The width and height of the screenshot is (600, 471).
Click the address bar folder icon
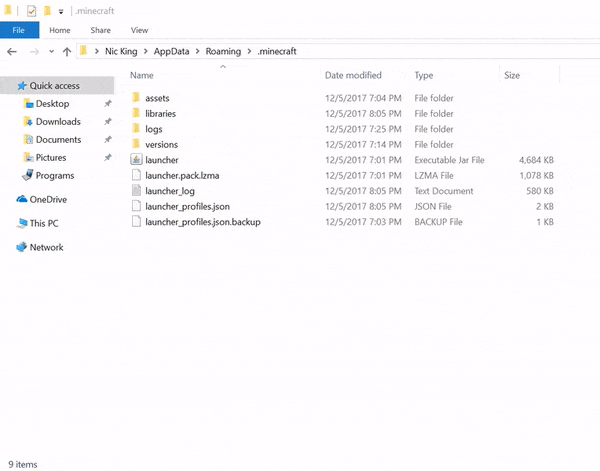(84, 51)
